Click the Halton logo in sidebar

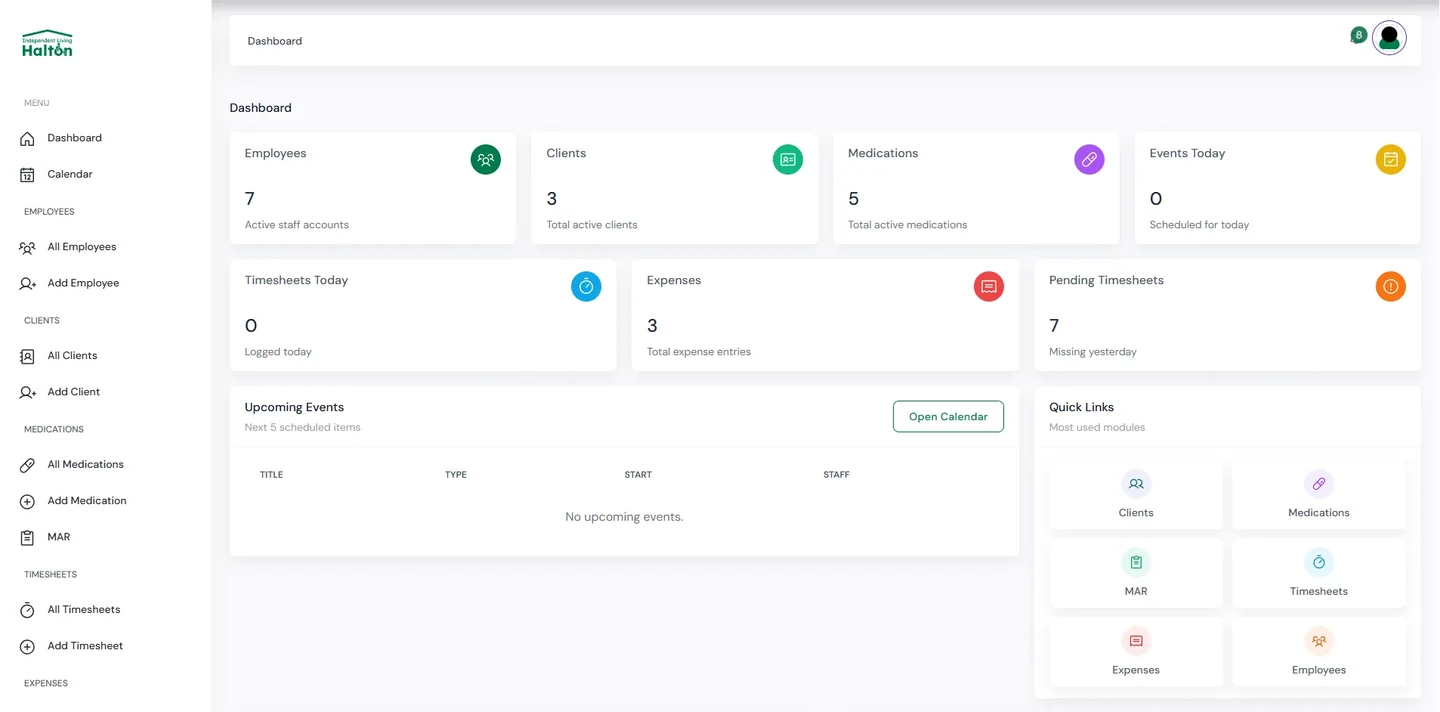[47, 43]
